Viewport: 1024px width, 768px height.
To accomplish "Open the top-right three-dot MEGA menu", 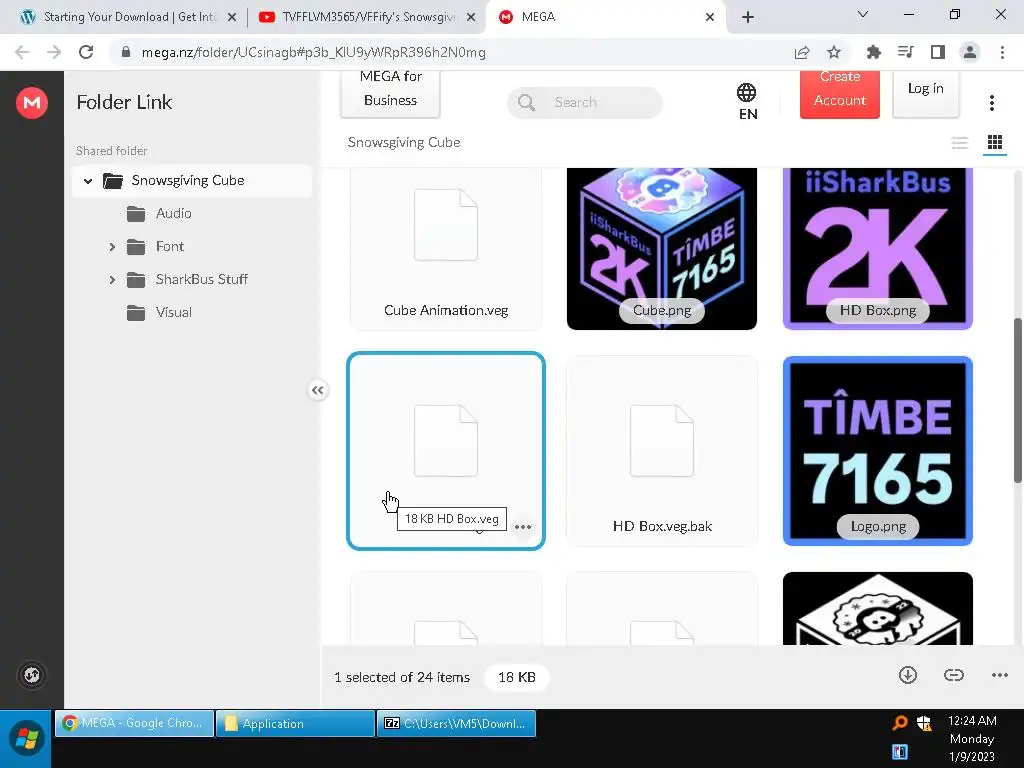I will [x=991, y=103].
